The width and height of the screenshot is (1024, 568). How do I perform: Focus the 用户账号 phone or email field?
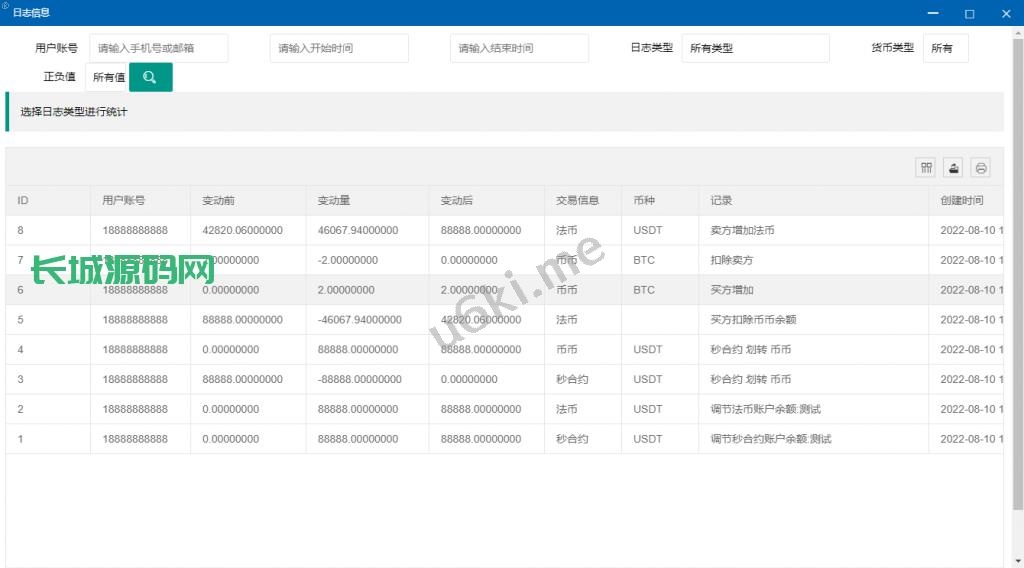158,48
